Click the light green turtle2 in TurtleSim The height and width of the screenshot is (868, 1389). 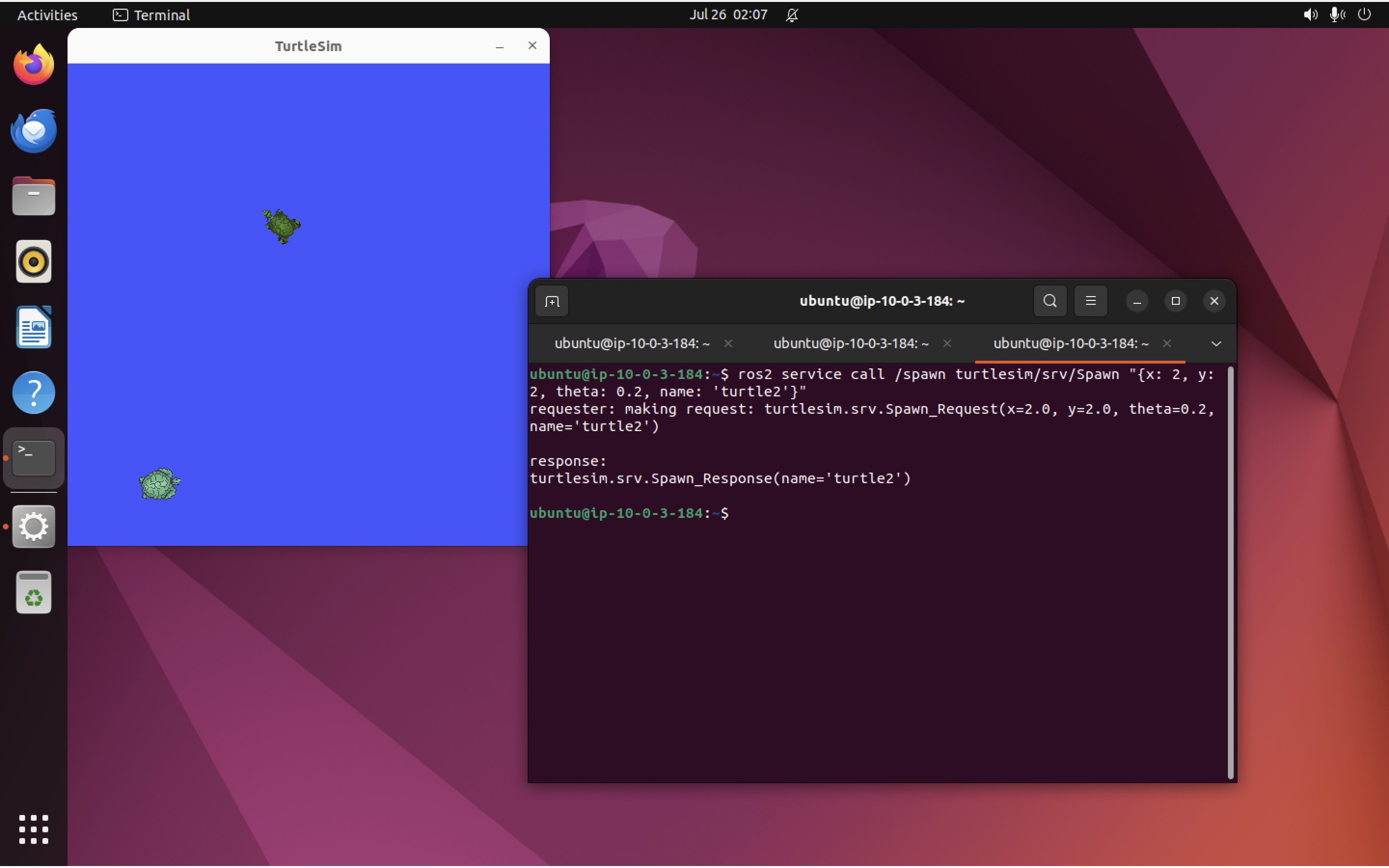click(x=159, y=485)
